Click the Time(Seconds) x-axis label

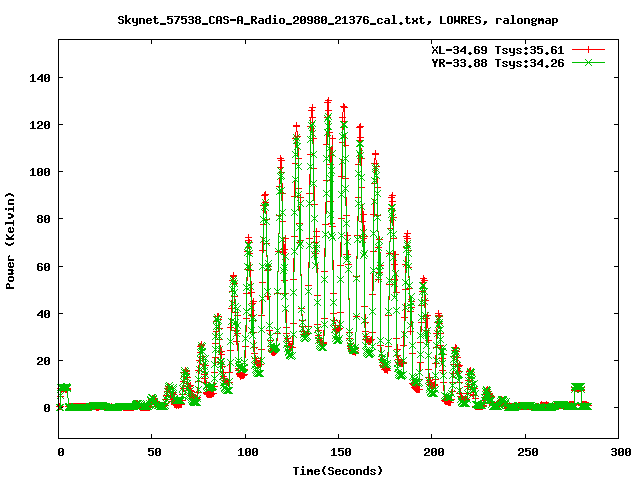pyautogui.click(x=338, y=471)
